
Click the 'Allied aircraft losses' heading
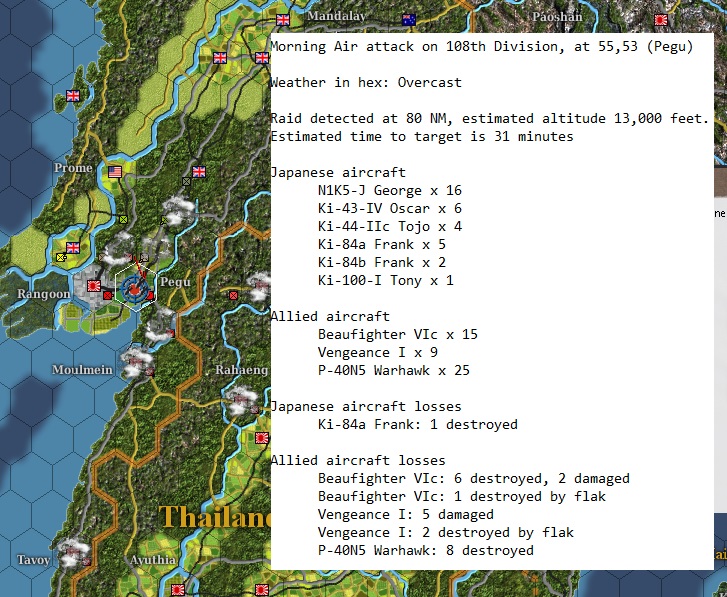358,460
